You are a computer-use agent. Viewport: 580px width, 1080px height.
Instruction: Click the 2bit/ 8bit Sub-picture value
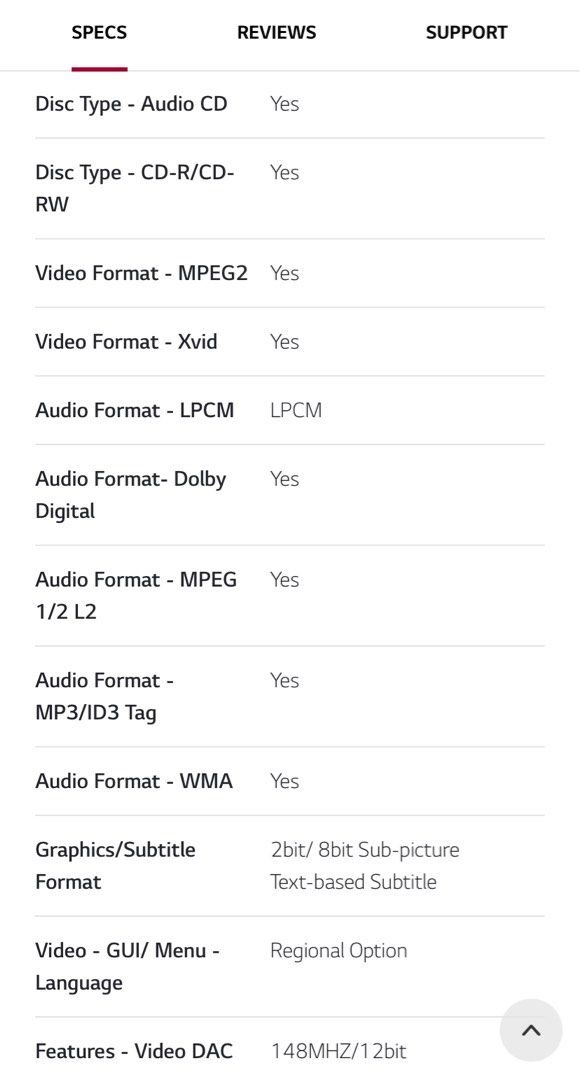coord(364,850)
